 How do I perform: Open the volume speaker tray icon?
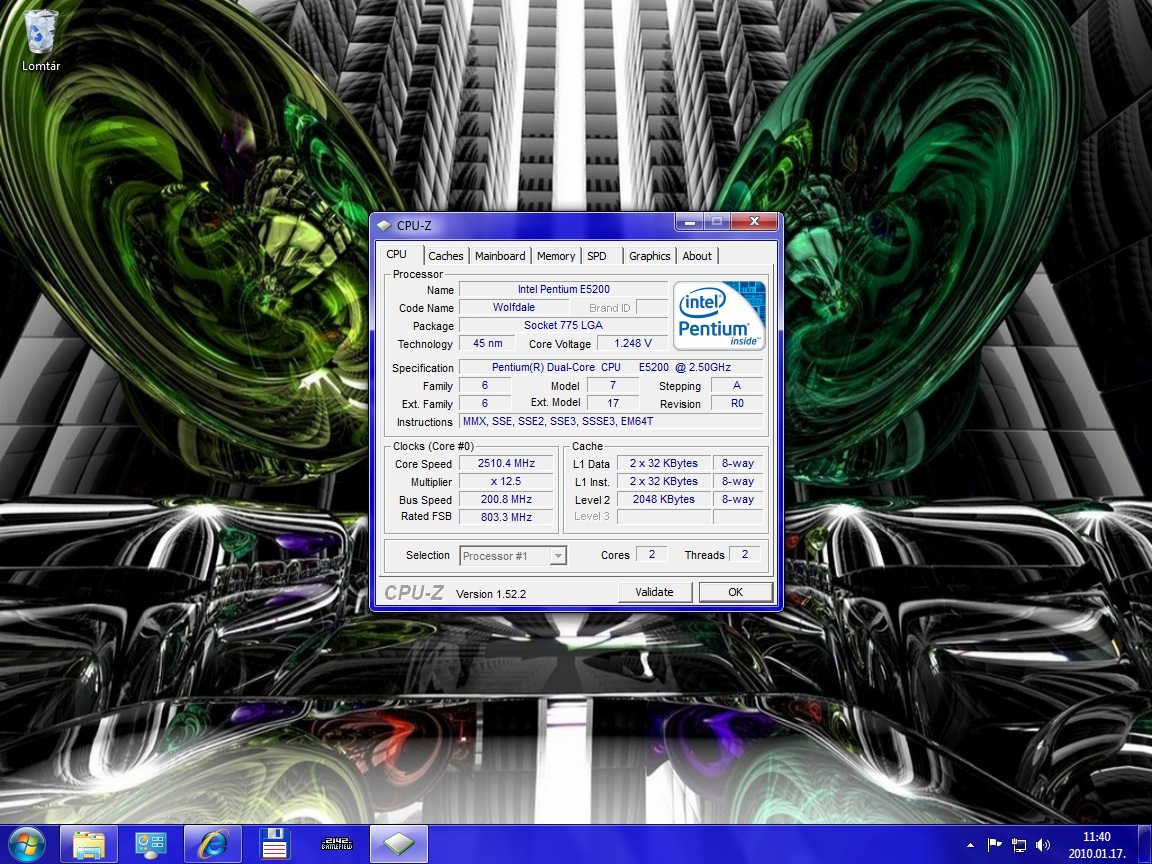[x=1043, y=845]
